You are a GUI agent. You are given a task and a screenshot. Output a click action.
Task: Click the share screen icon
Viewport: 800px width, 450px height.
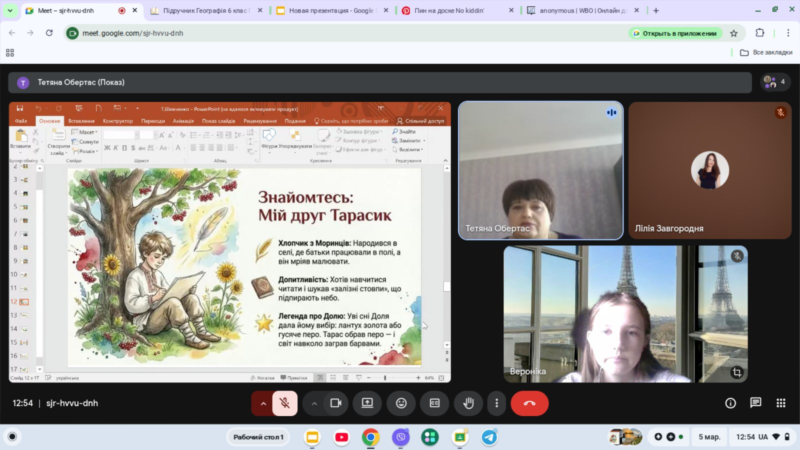(368, 403)
